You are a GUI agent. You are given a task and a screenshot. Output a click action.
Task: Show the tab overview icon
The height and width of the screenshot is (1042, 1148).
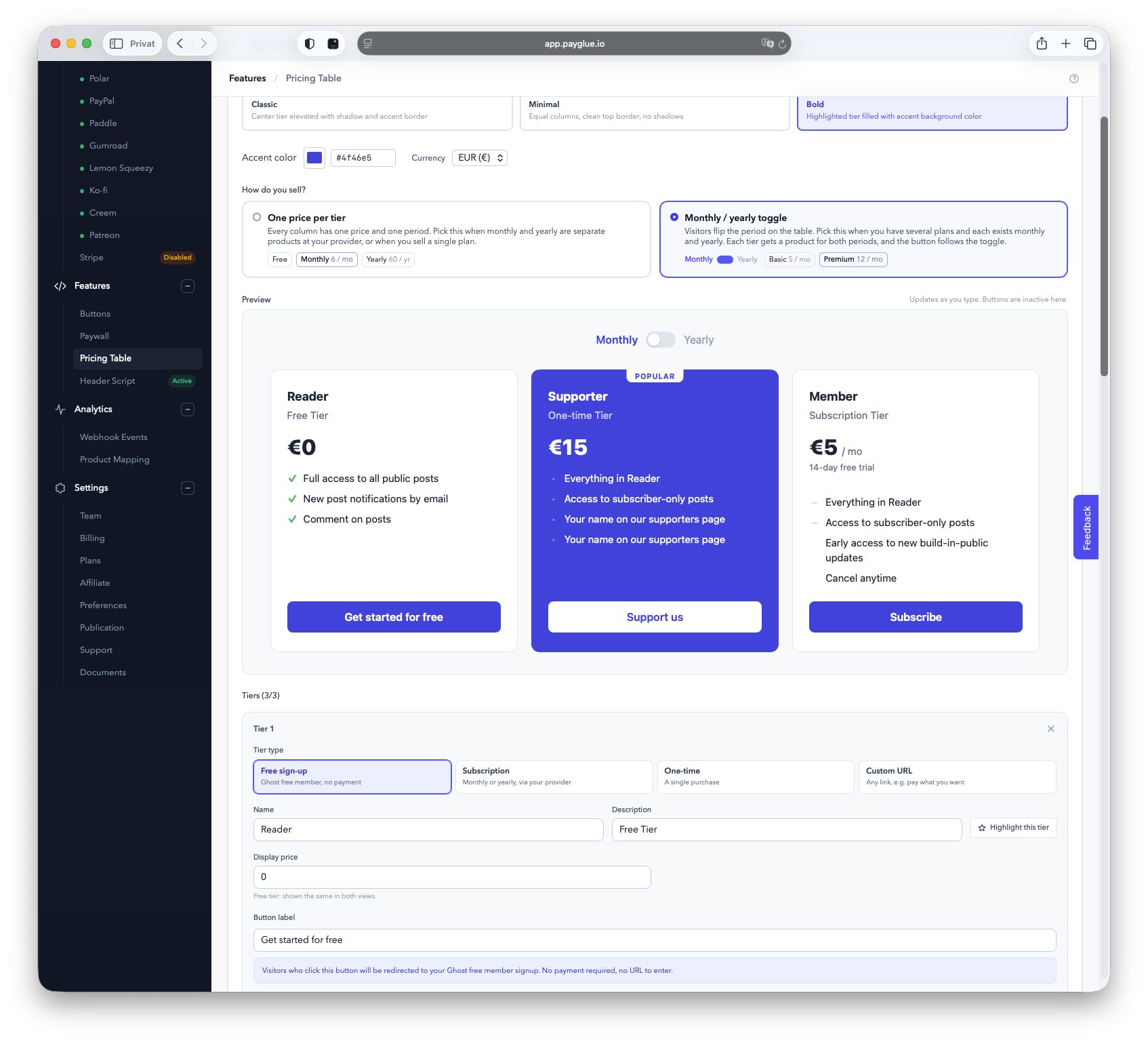point(1090,43)
